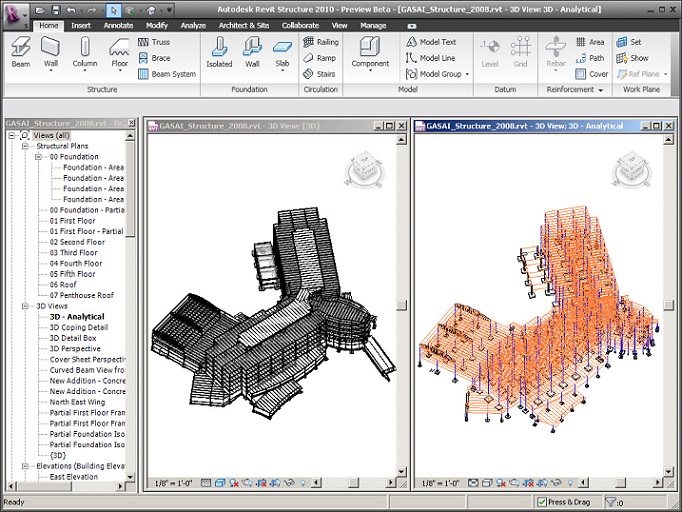Select the Beam tool in Structure panel
This screenshot has height=512, width=682.
tap(21, 52)
